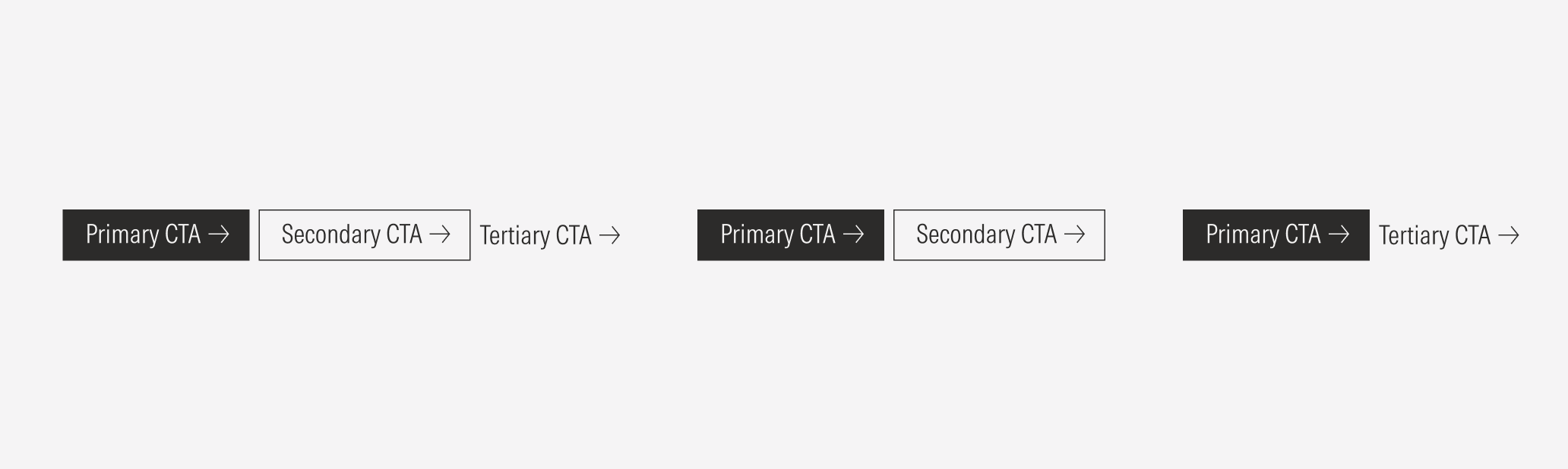Click the middle outlined Secondary CTA button

[998, 235]
